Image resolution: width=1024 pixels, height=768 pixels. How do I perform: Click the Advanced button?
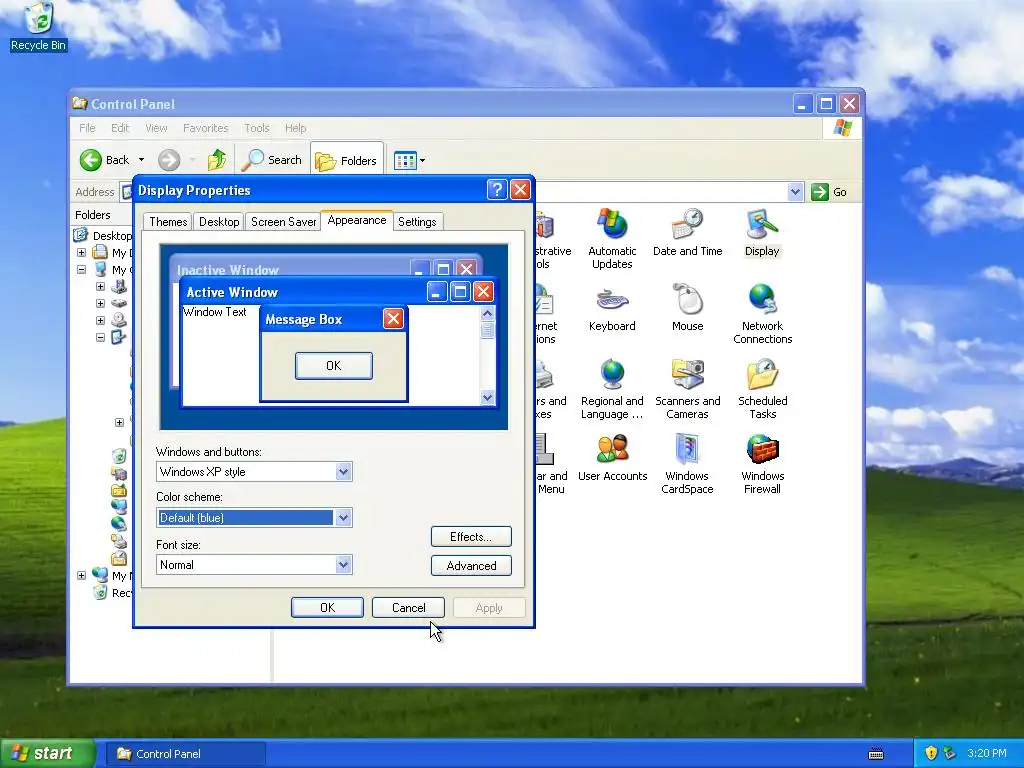click(471, 566)
